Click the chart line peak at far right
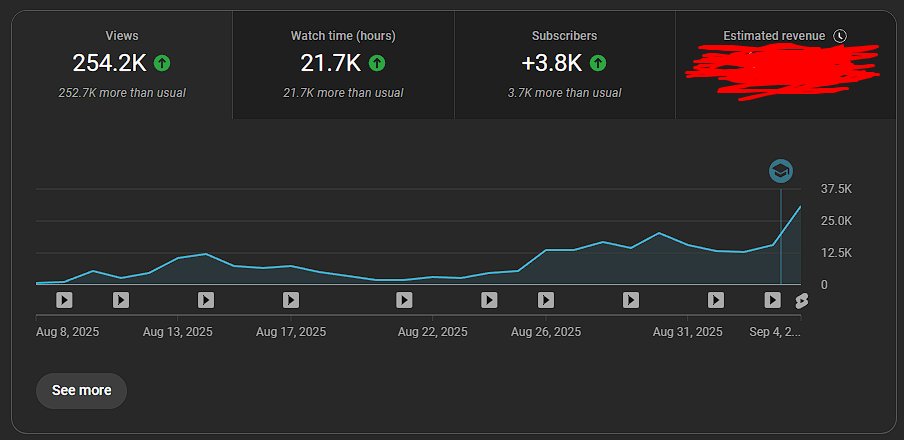The height and width of the screenshot is (440, 904). [x=800, y=207]
